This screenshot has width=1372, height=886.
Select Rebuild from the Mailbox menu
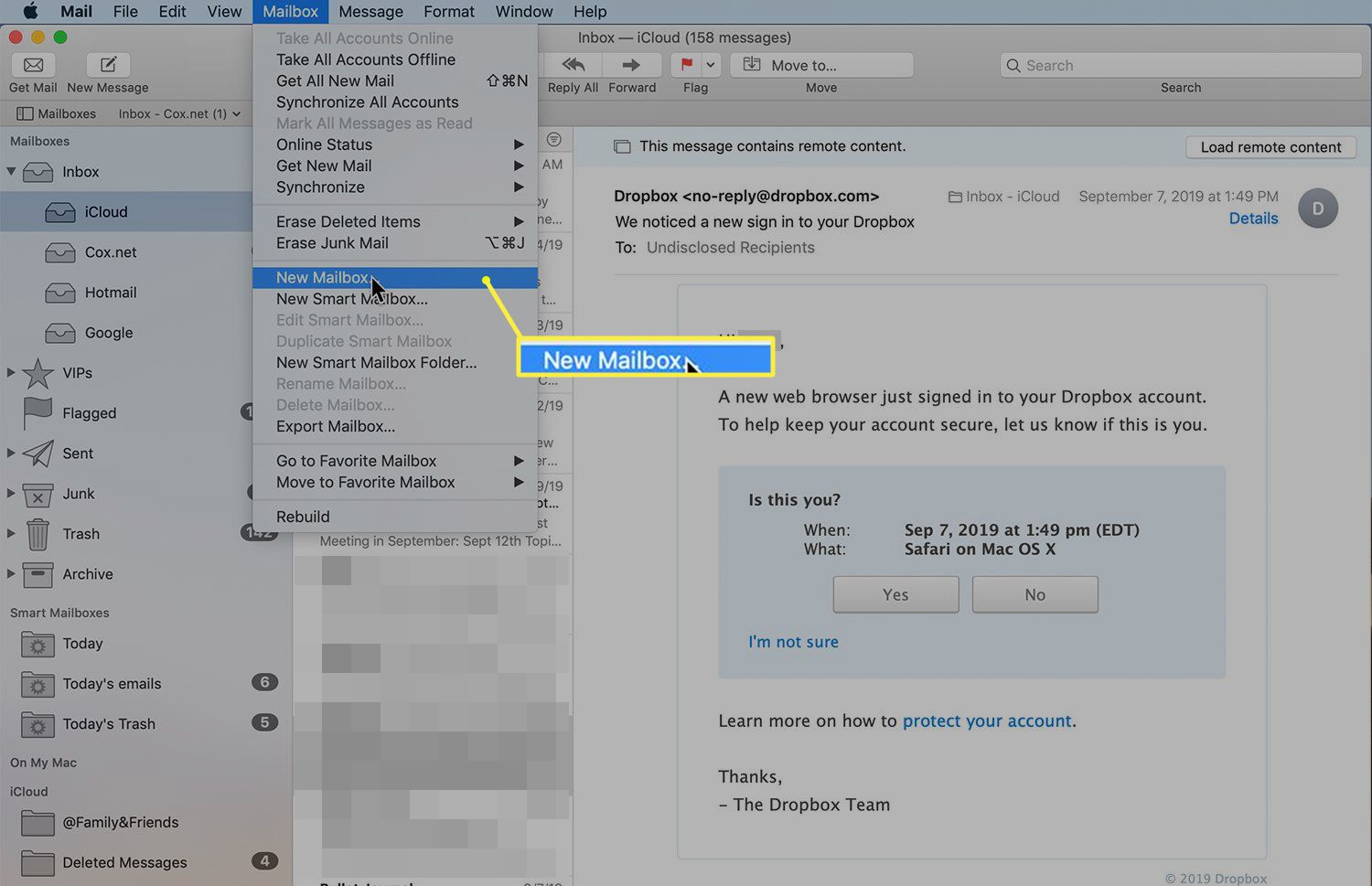click(x=395, y=517)
